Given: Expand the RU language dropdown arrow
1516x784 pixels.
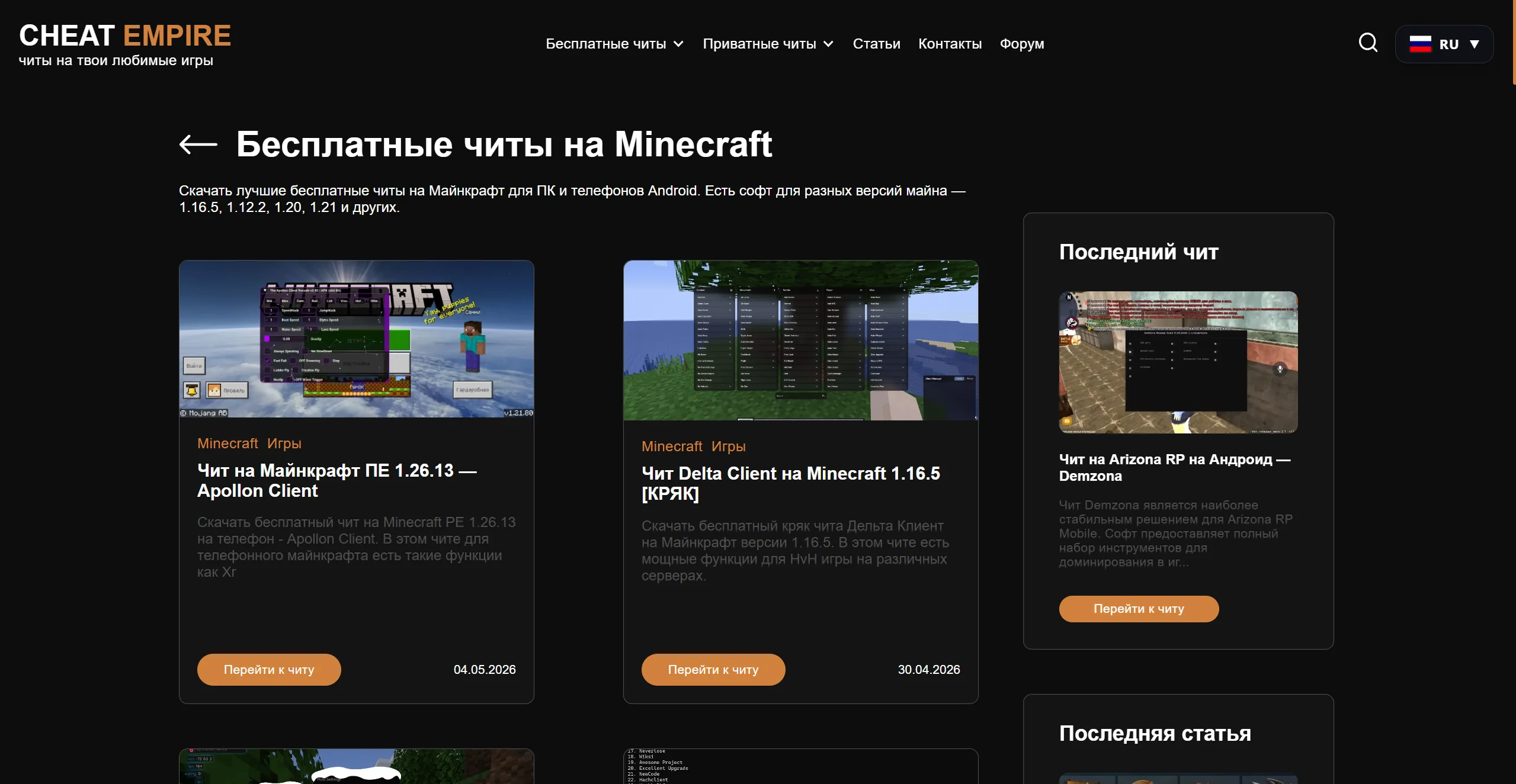Looking at the screenshot, I should tap(1475, 44).
